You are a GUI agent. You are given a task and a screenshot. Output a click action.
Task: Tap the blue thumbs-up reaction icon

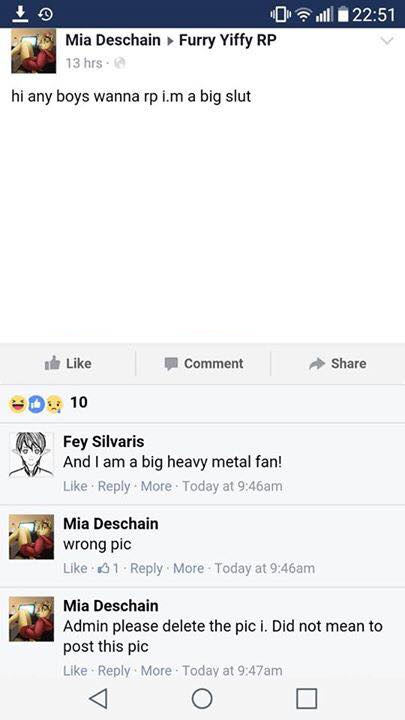36,404
